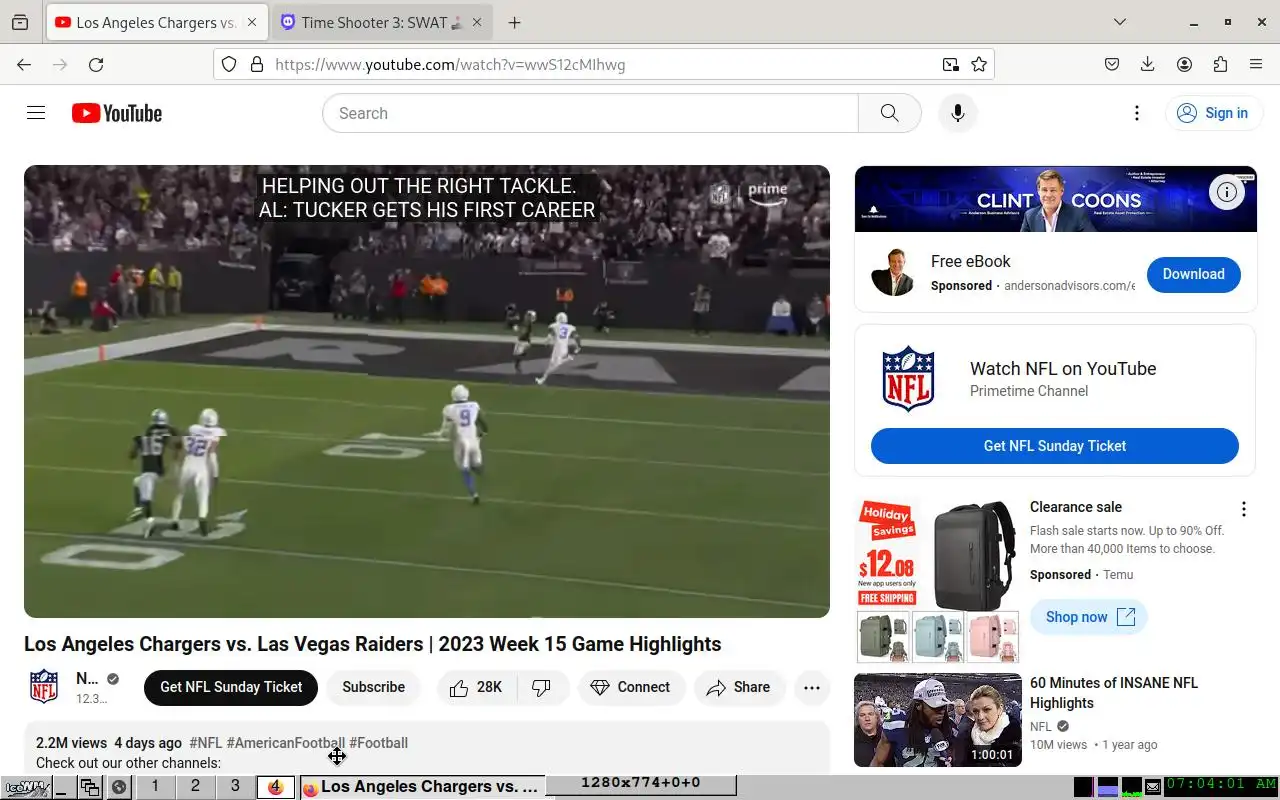Click the #Football hashtag

point(378,743)
